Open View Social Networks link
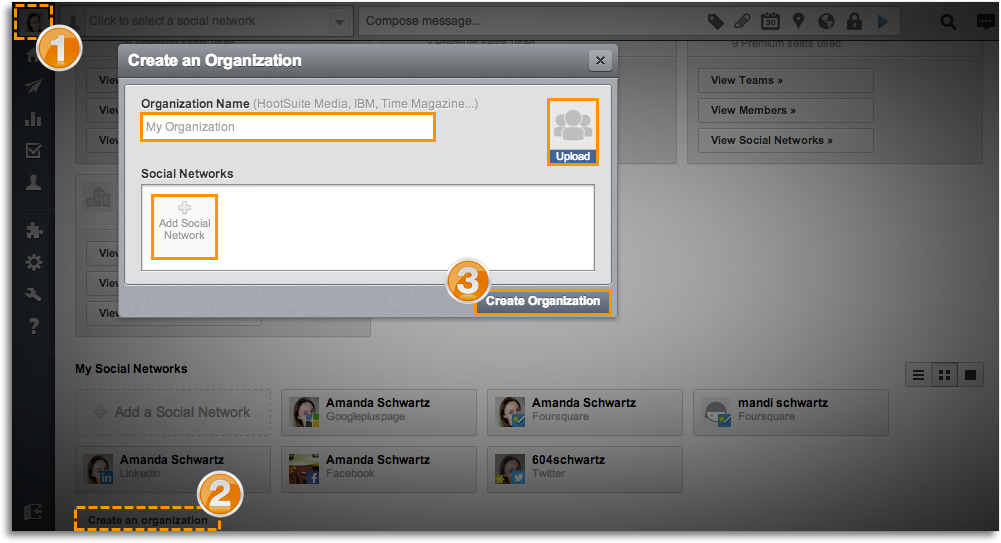 (786, 140)
